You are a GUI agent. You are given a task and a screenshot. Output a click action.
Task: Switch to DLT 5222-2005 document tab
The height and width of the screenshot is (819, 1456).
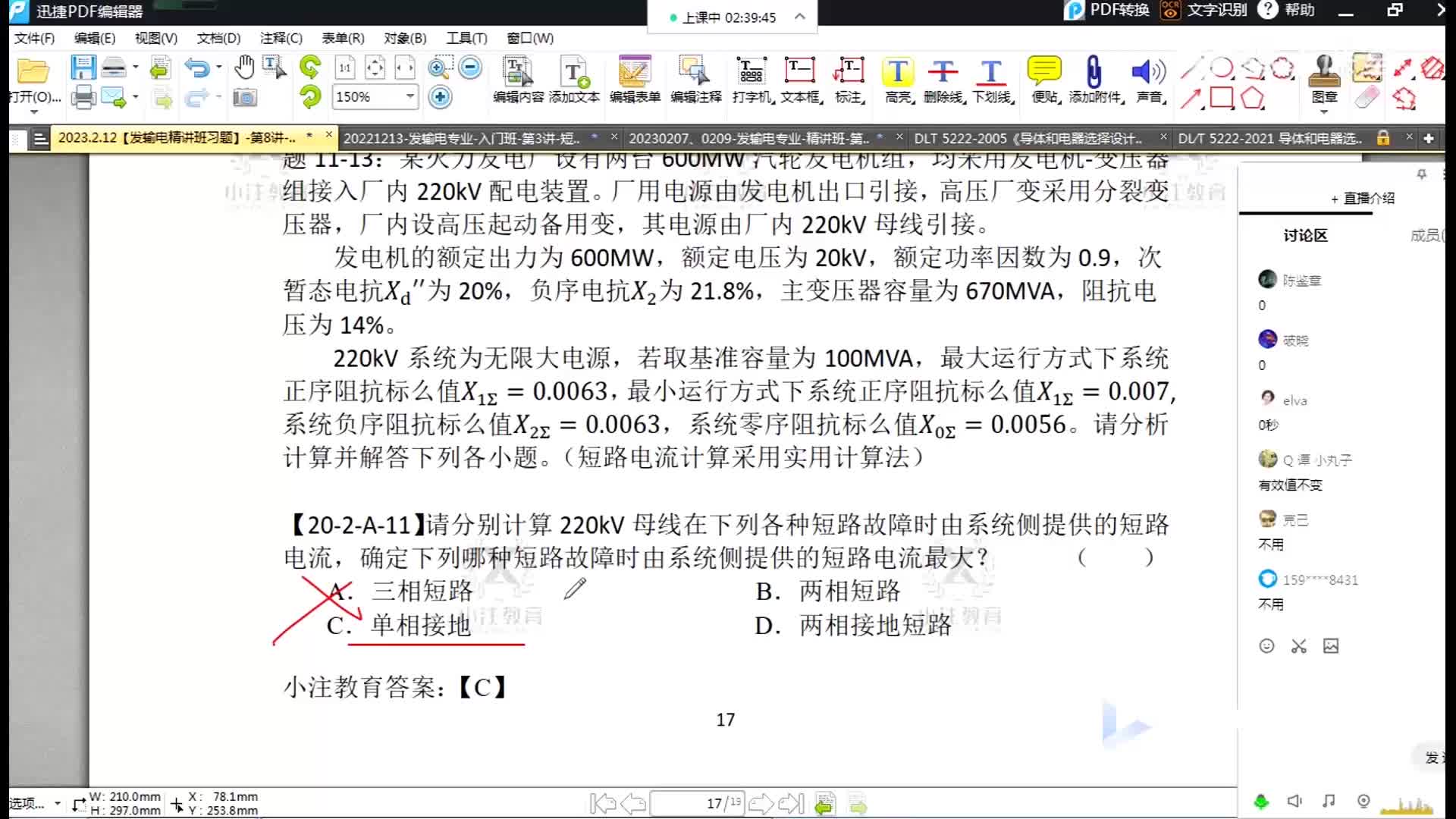tap(1028, 138)
